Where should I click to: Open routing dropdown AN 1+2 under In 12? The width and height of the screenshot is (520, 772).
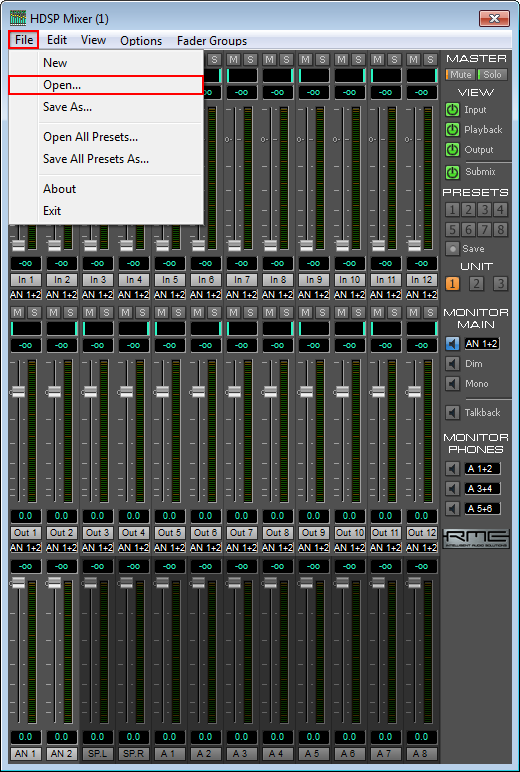tap(422, 294)
